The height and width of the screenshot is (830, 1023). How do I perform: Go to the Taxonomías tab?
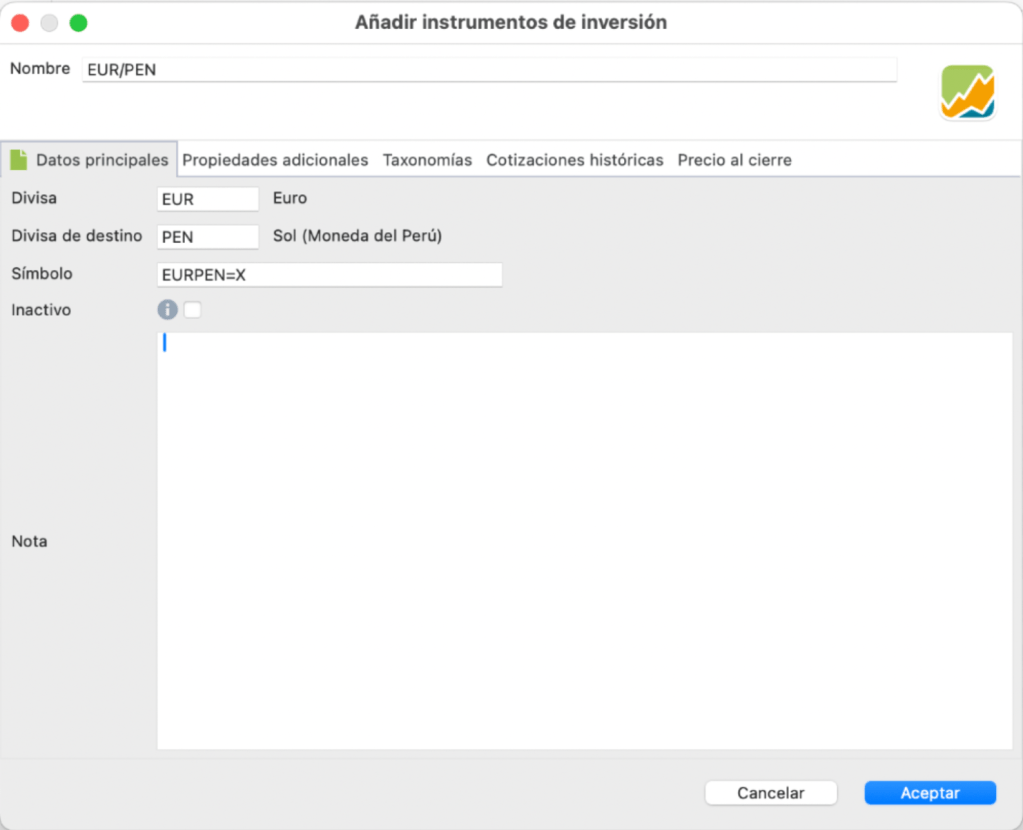pos(427,160)
